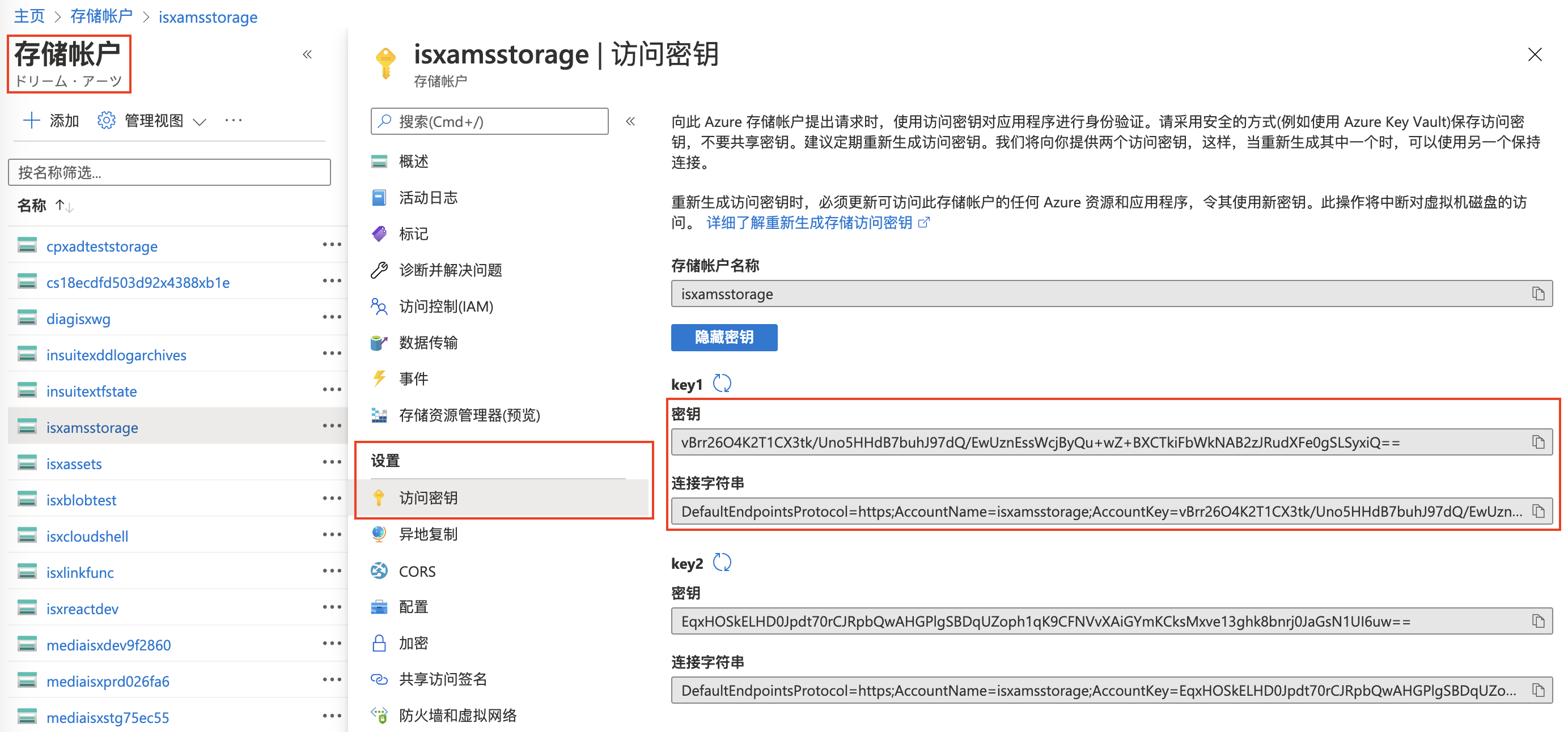Select 共享访问签名 in the menu
This screenshot has height=732, width=1568.
[443, 679]
